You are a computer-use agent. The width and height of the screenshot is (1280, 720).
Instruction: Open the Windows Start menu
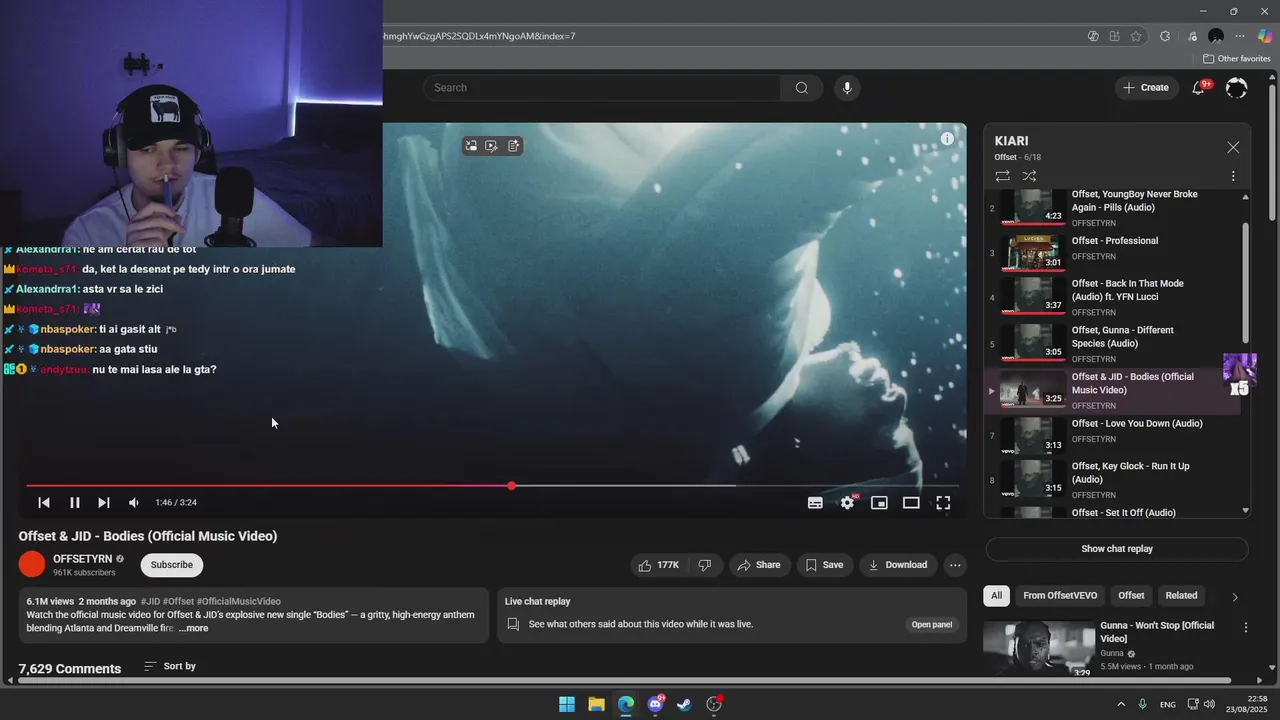[x=567, y=704]
